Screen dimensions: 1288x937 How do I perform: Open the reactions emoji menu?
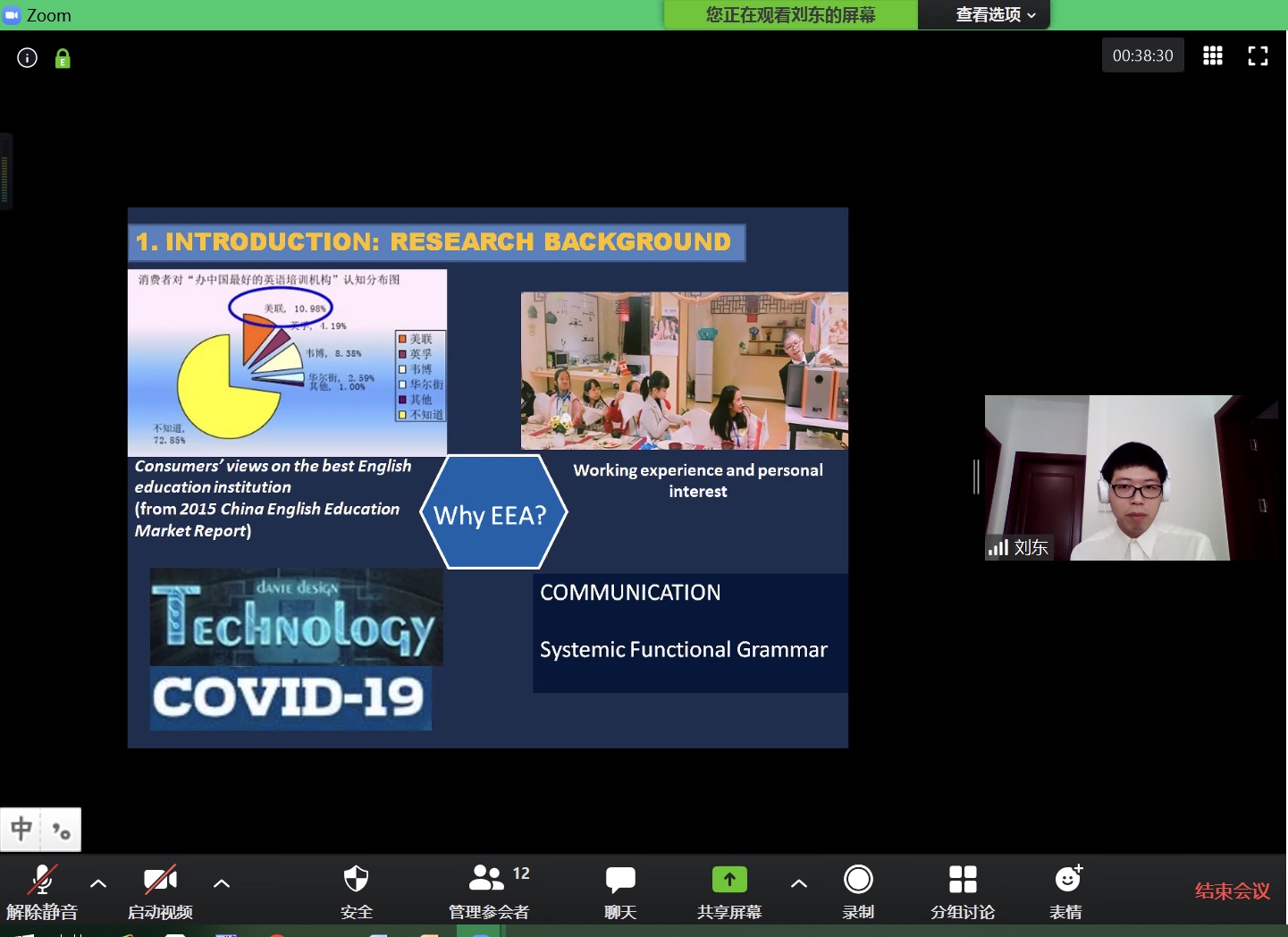point(1066,889)
